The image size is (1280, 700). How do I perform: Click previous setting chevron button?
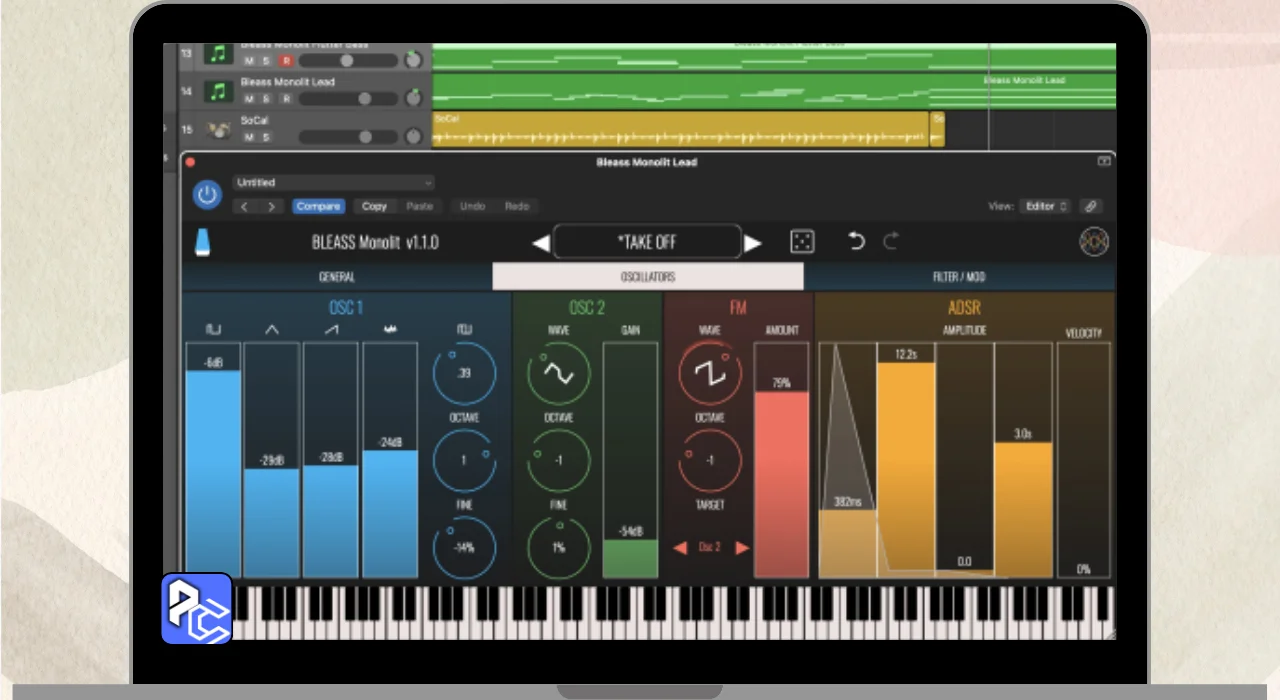pyautogui.click(x=245, y=206)
